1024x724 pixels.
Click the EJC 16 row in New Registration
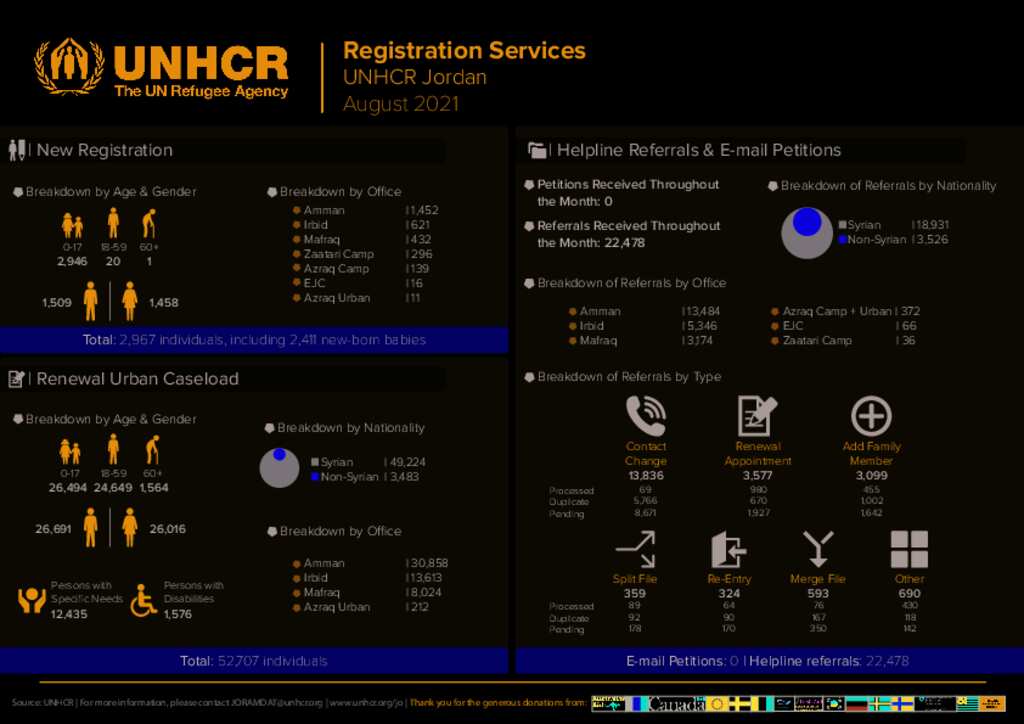358,283
